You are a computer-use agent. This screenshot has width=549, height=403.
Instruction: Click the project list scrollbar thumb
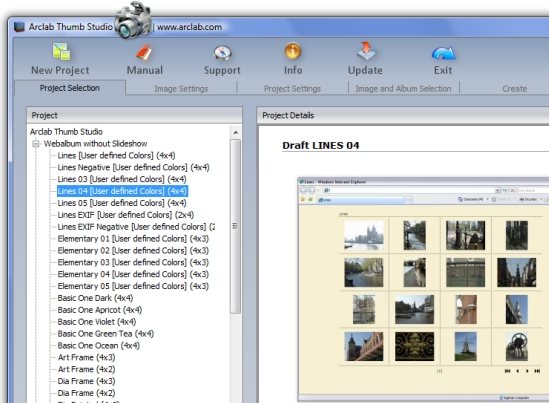pyautogui.click(x=235, y=226)
